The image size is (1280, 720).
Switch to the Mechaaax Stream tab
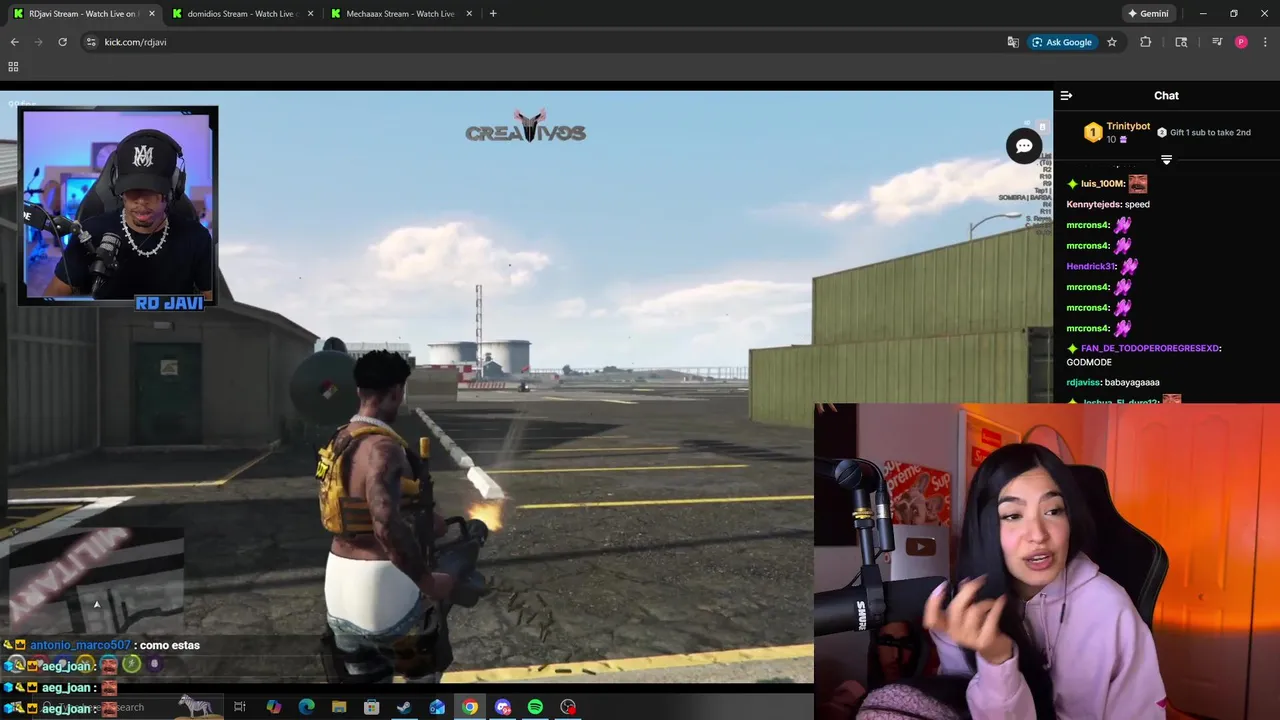[401, 14]
